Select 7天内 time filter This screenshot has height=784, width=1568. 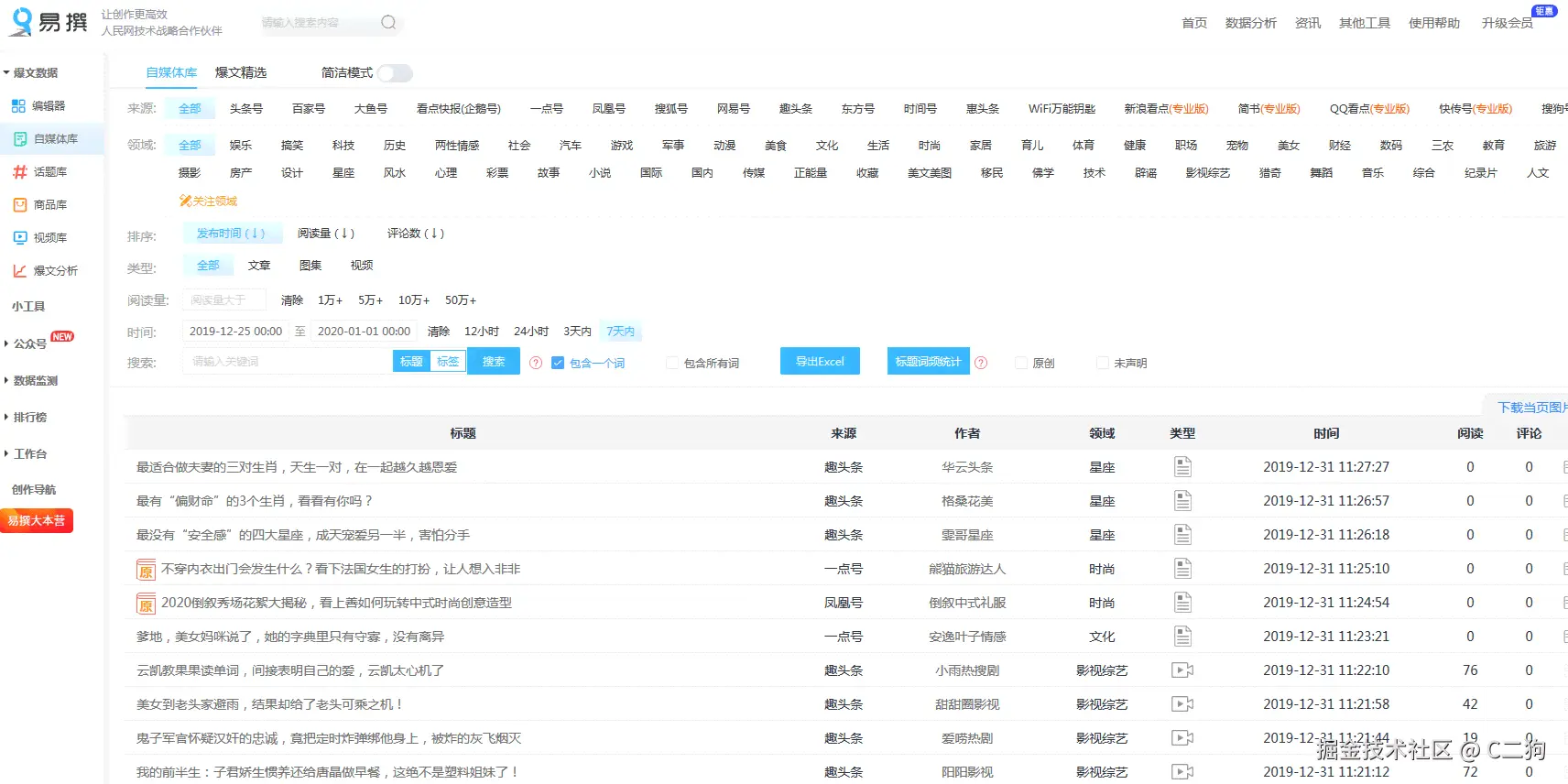(620, 332)
